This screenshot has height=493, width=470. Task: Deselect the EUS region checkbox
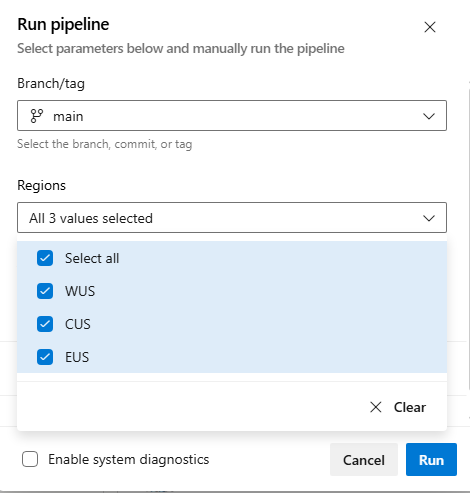point(45,357)
